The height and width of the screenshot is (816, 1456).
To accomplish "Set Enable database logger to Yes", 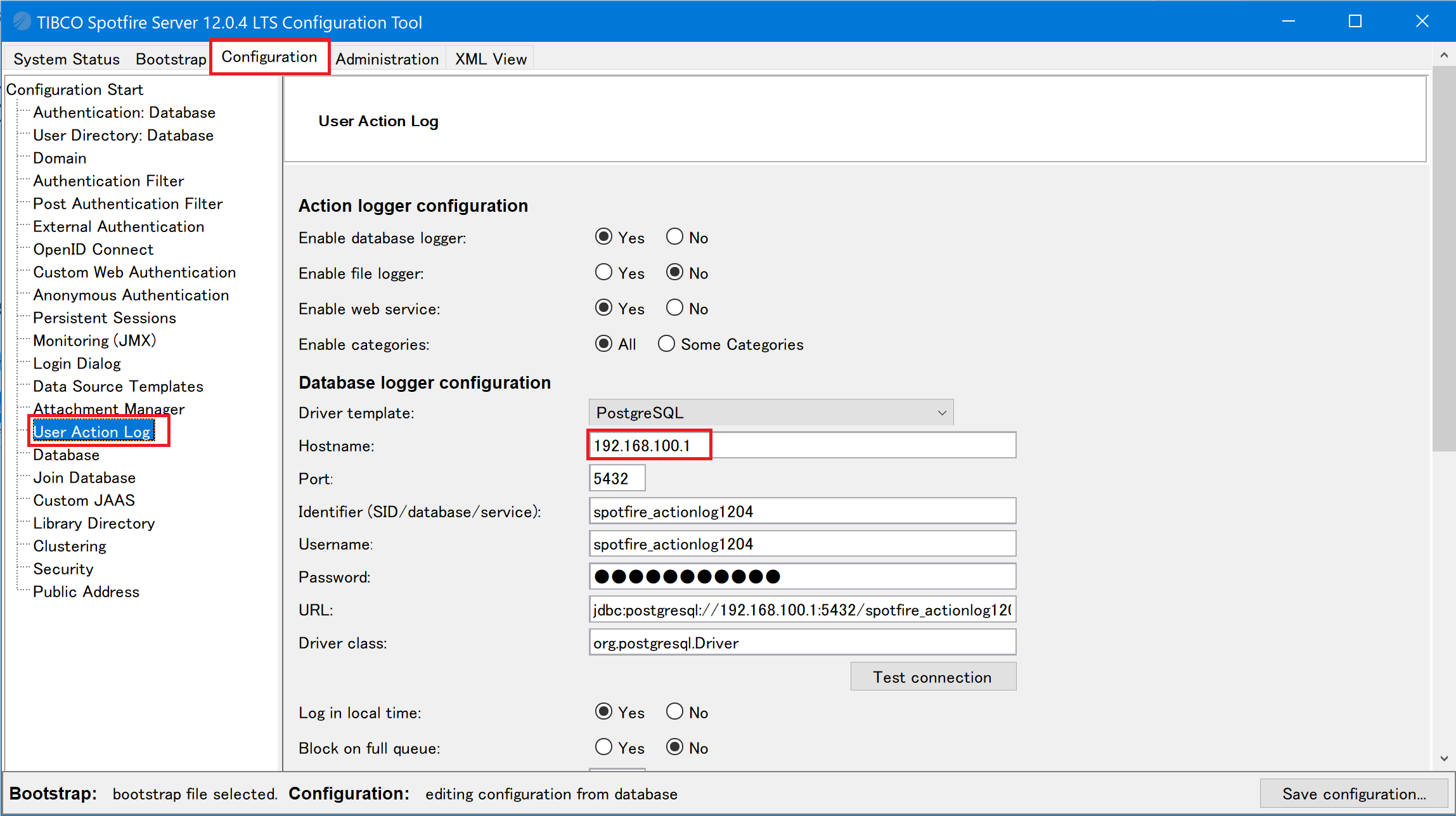I will 604,237.
